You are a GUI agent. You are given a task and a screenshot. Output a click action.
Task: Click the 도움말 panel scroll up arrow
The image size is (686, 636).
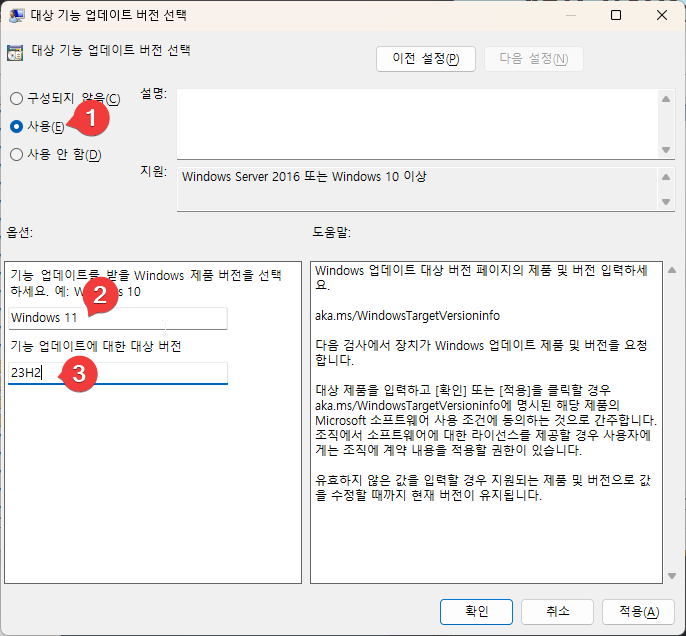tap(672, 270)
